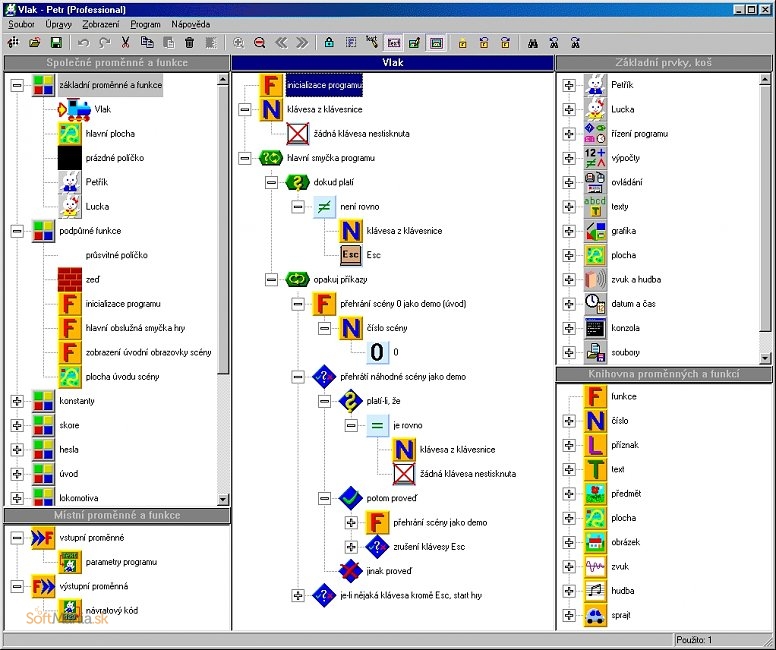Click the zoom in magnifier icon

point(239,43)
